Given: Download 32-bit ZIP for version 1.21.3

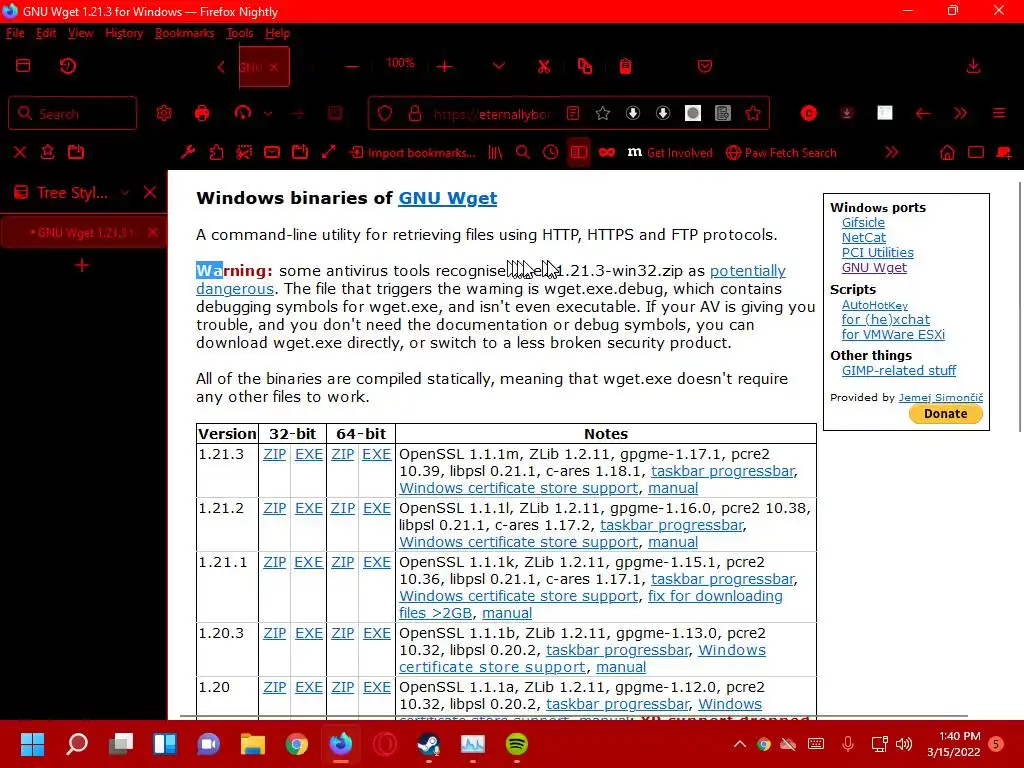Looking at the screenshot, I should pos(275,454).
